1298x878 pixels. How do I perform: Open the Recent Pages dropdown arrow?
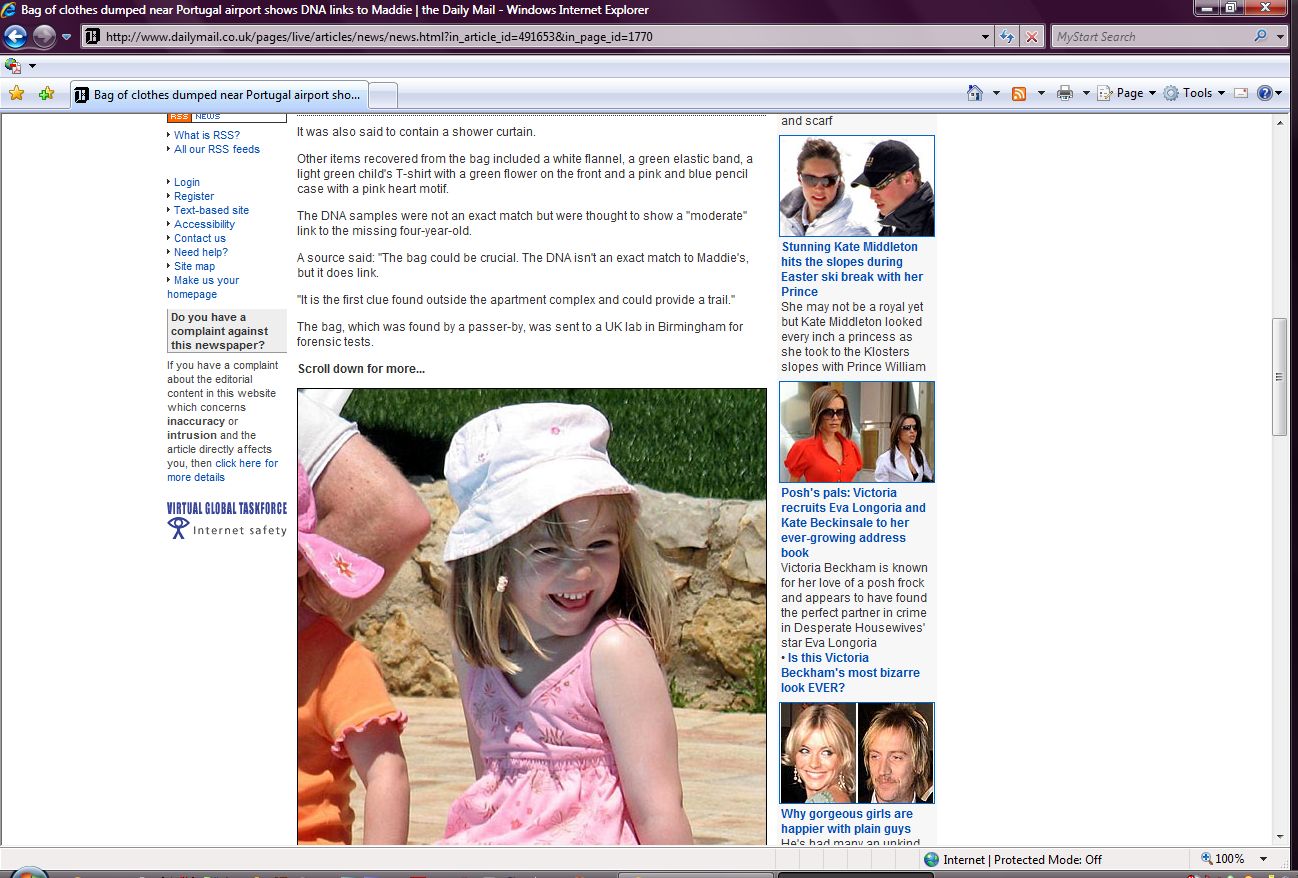coord(67,37)
